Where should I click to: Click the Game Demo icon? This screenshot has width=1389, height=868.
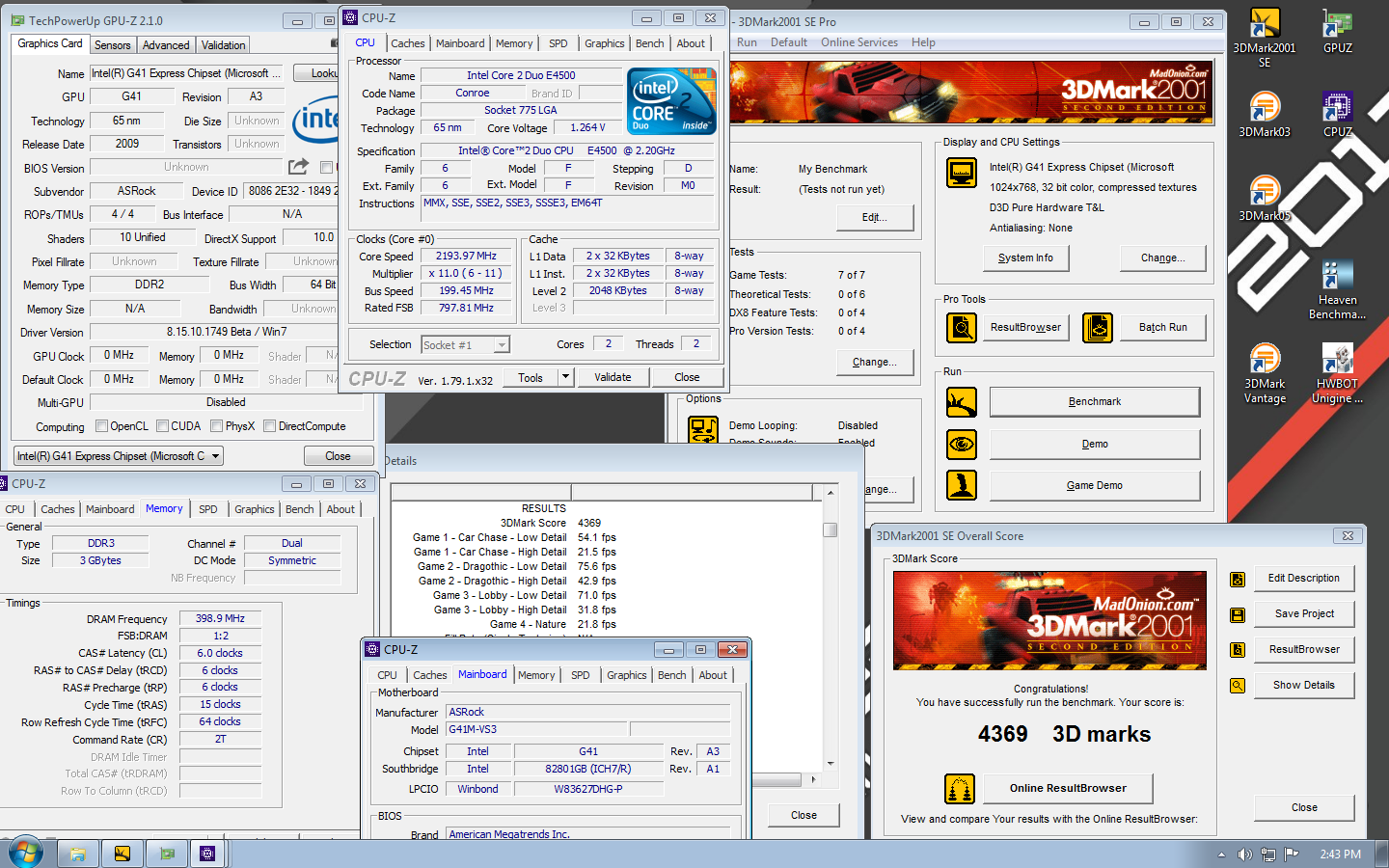click(x=962, y=485)
